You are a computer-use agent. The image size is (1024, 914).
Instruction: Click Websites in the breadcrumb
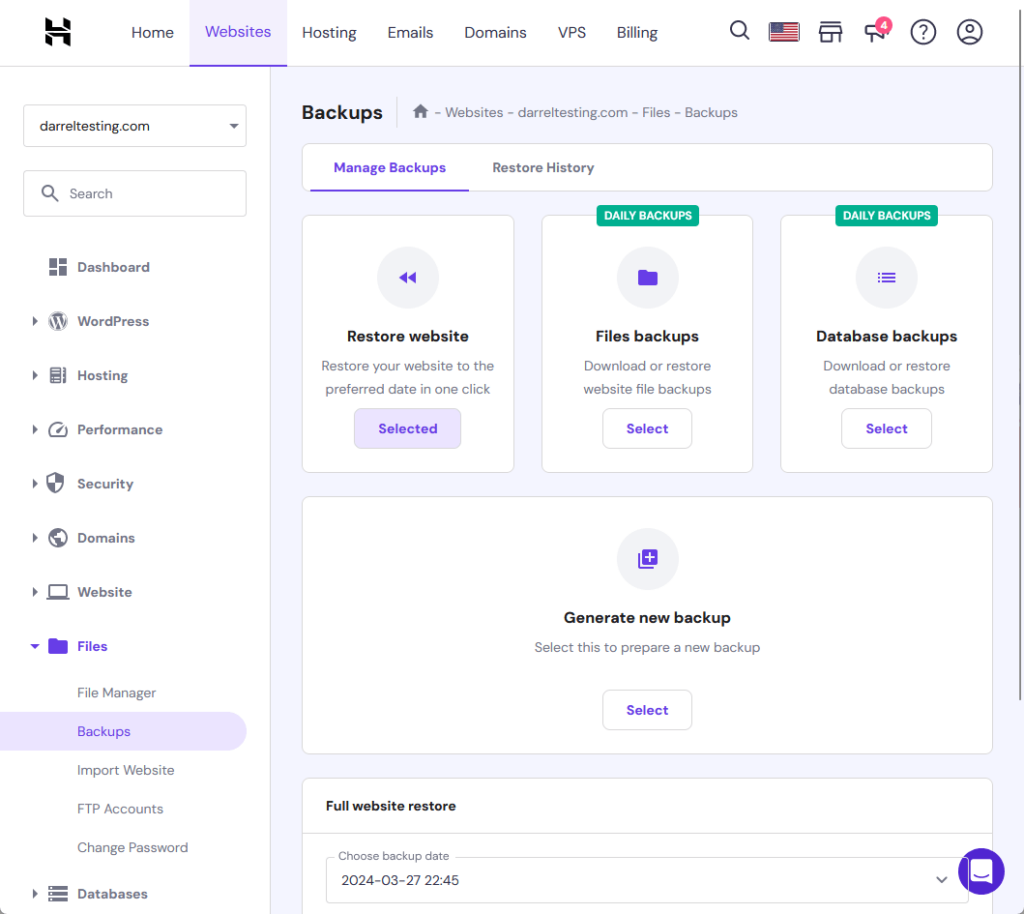pos(473,112)
